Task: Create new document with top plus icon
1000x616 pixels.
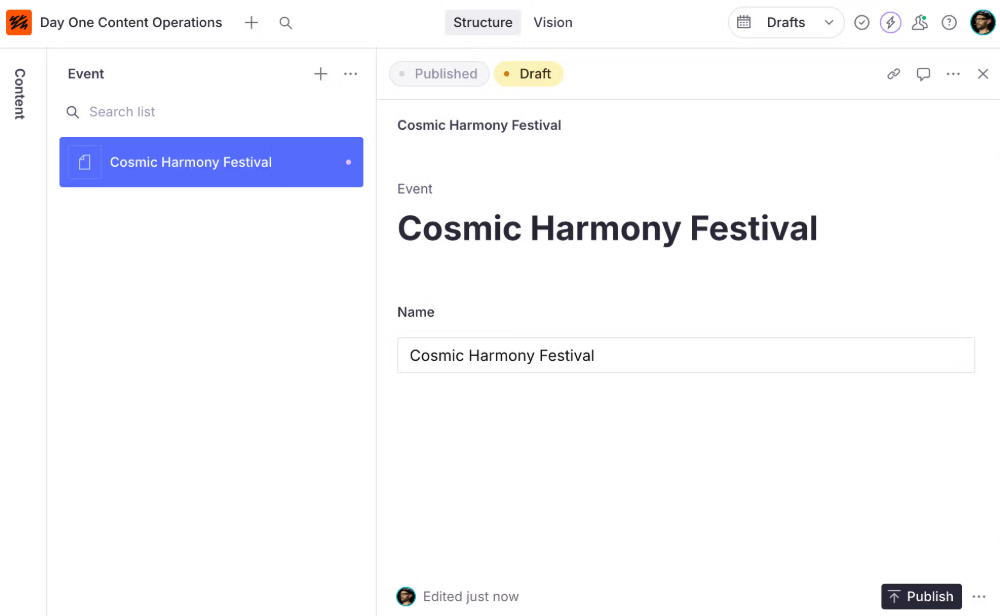Action: pos(251,23)
